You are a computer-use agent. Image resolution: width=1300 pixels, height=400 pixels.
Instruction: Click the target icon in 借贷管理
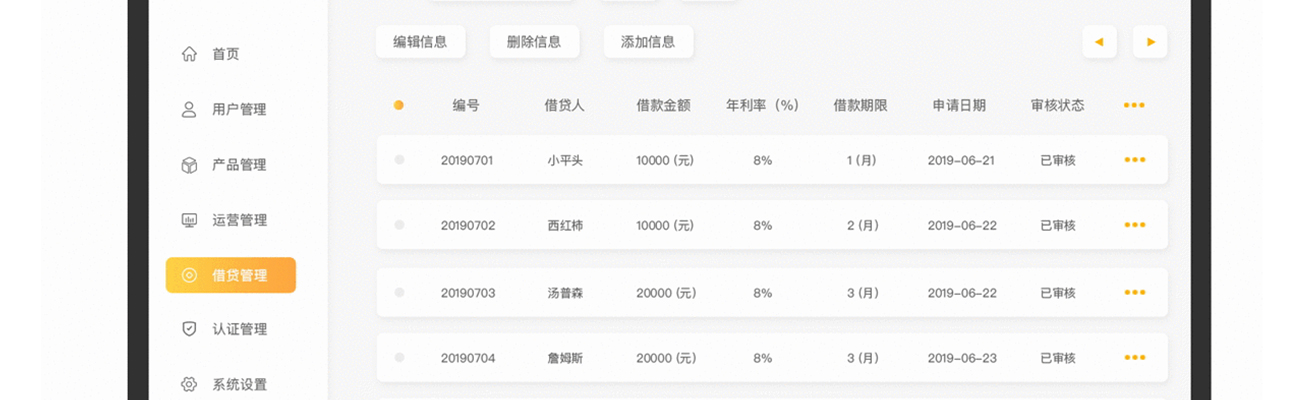coord(189,275)
